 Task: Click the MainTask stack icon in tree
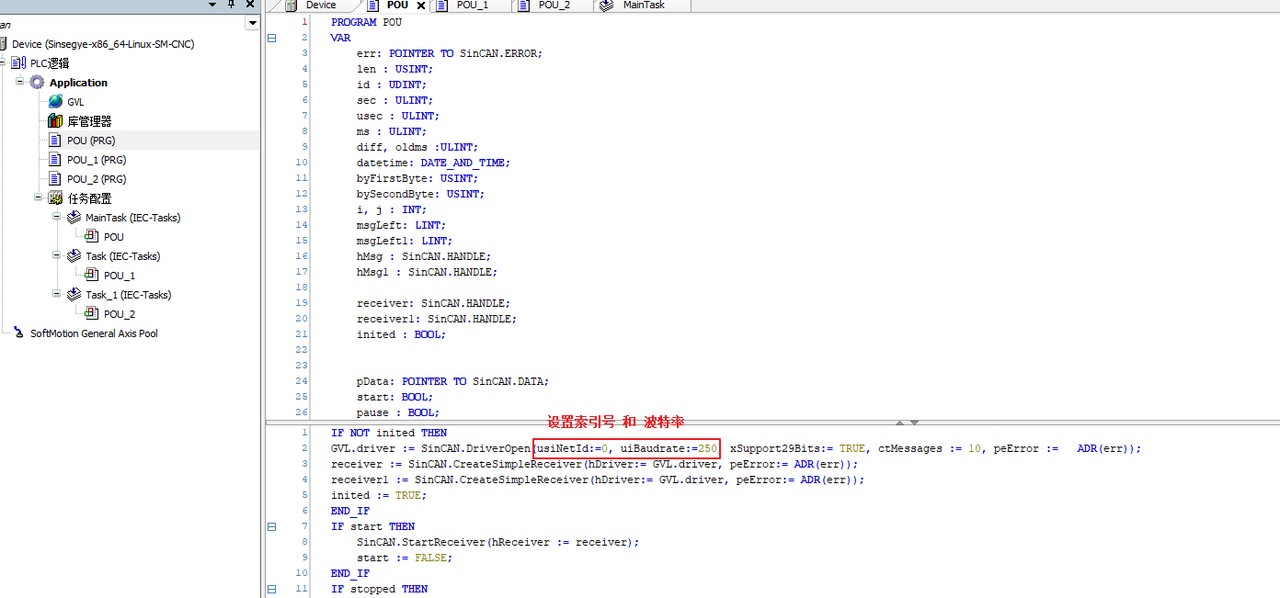click(74, 218)
